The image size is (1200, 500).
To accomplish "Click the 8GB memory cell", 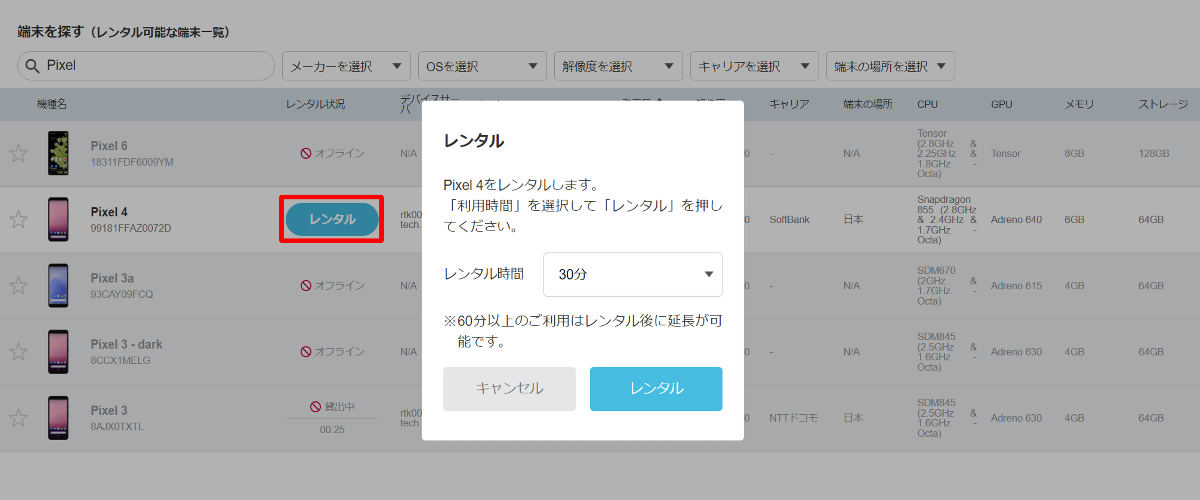I will pyautogui.click(x=1075, y=153).
